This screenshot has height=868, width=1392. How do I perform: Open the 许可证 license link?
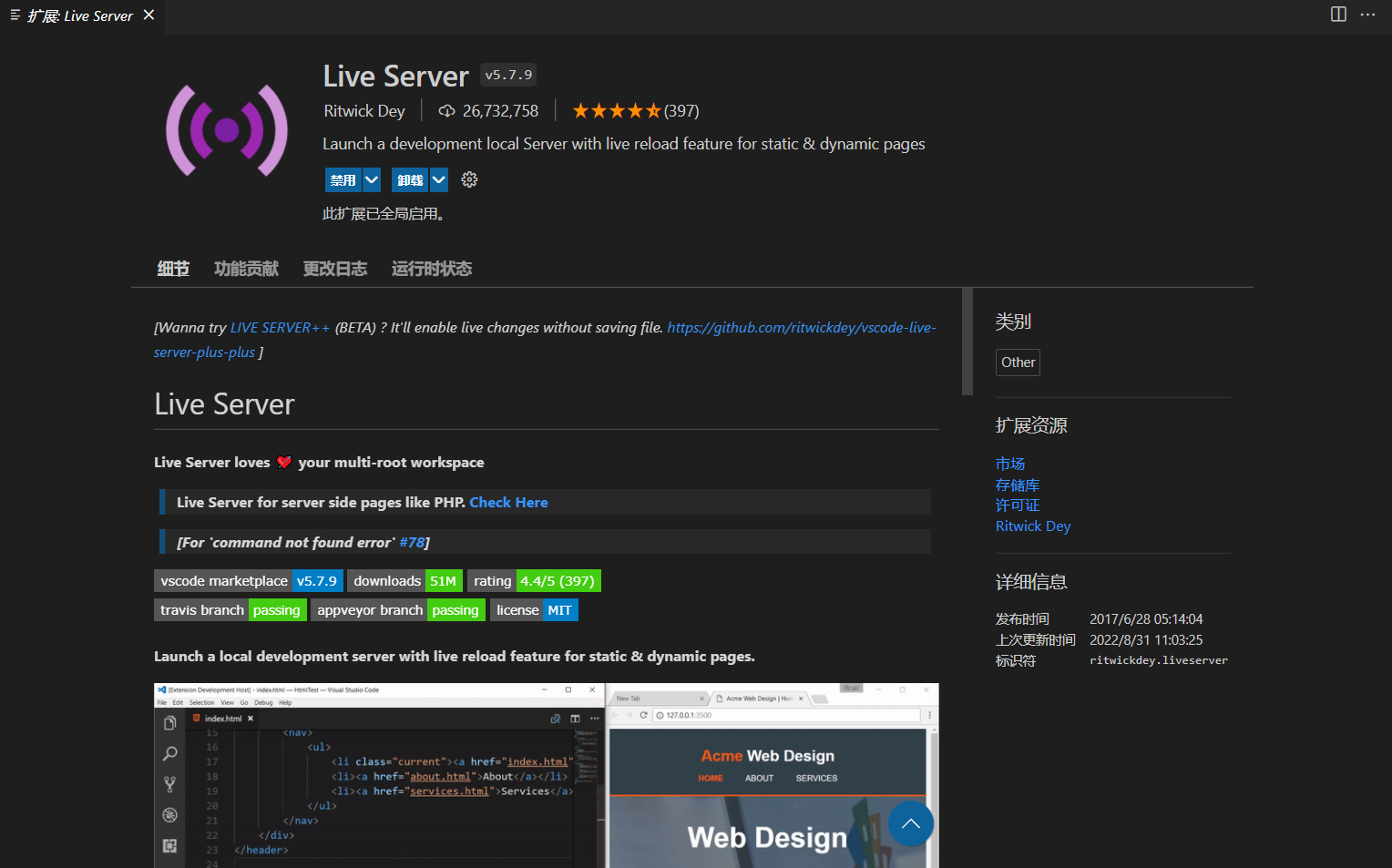pos(1018,505)
